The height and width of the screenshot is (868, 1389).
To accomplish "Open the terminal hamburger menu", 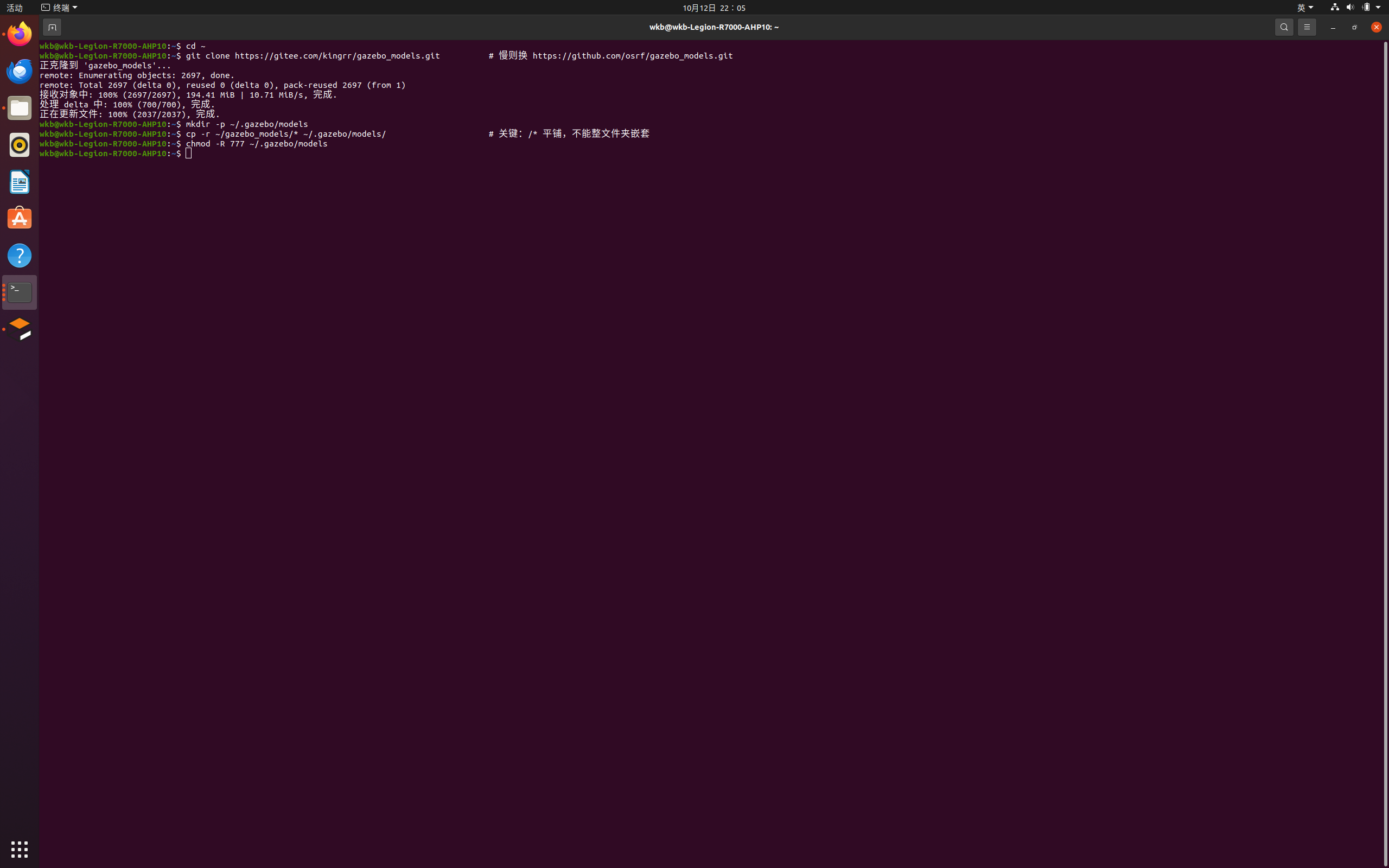I will (1307, 27).
